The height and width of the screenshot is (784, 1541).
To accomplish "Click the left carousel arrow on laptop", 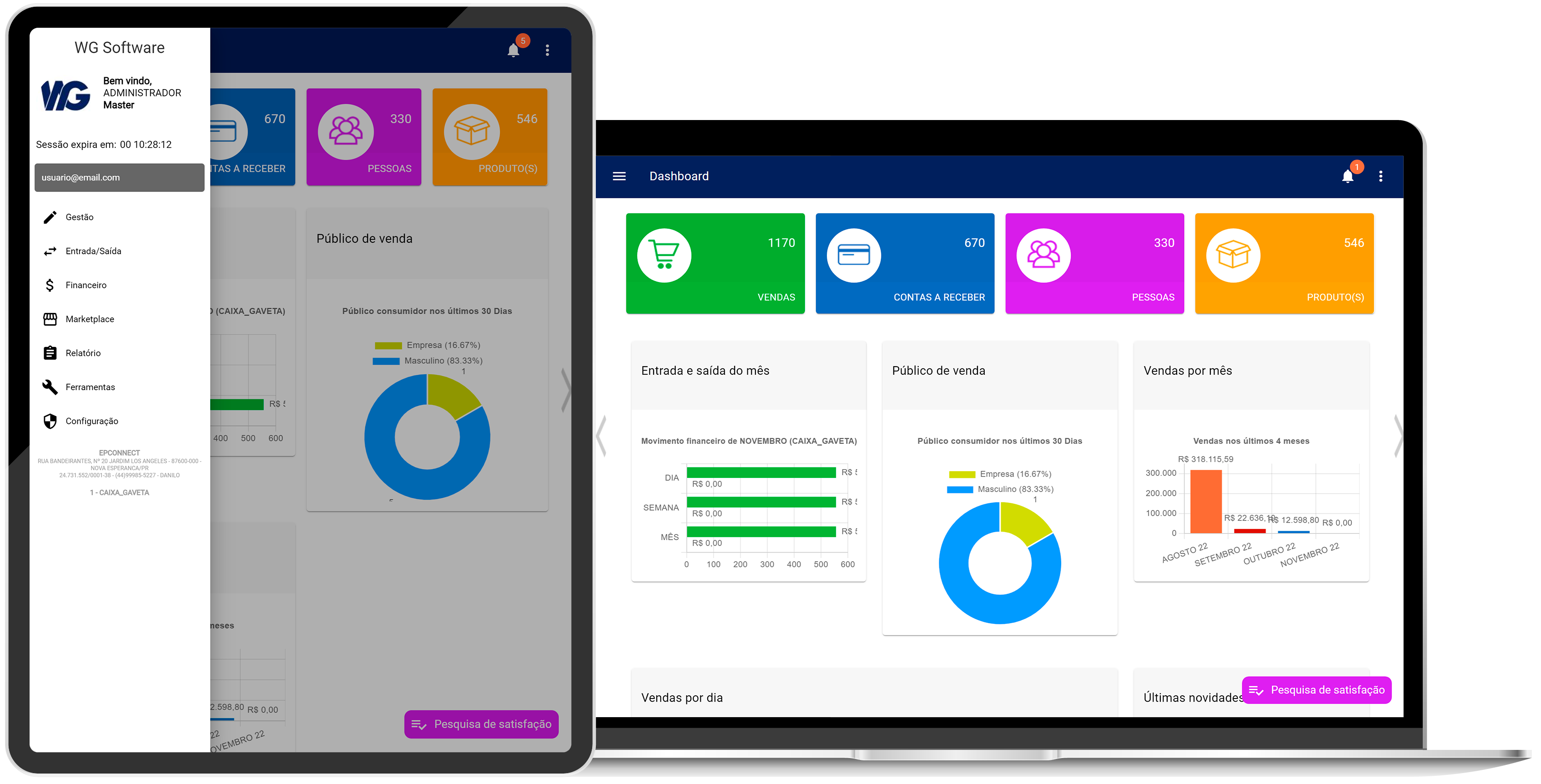I will [x=602, y=435].
